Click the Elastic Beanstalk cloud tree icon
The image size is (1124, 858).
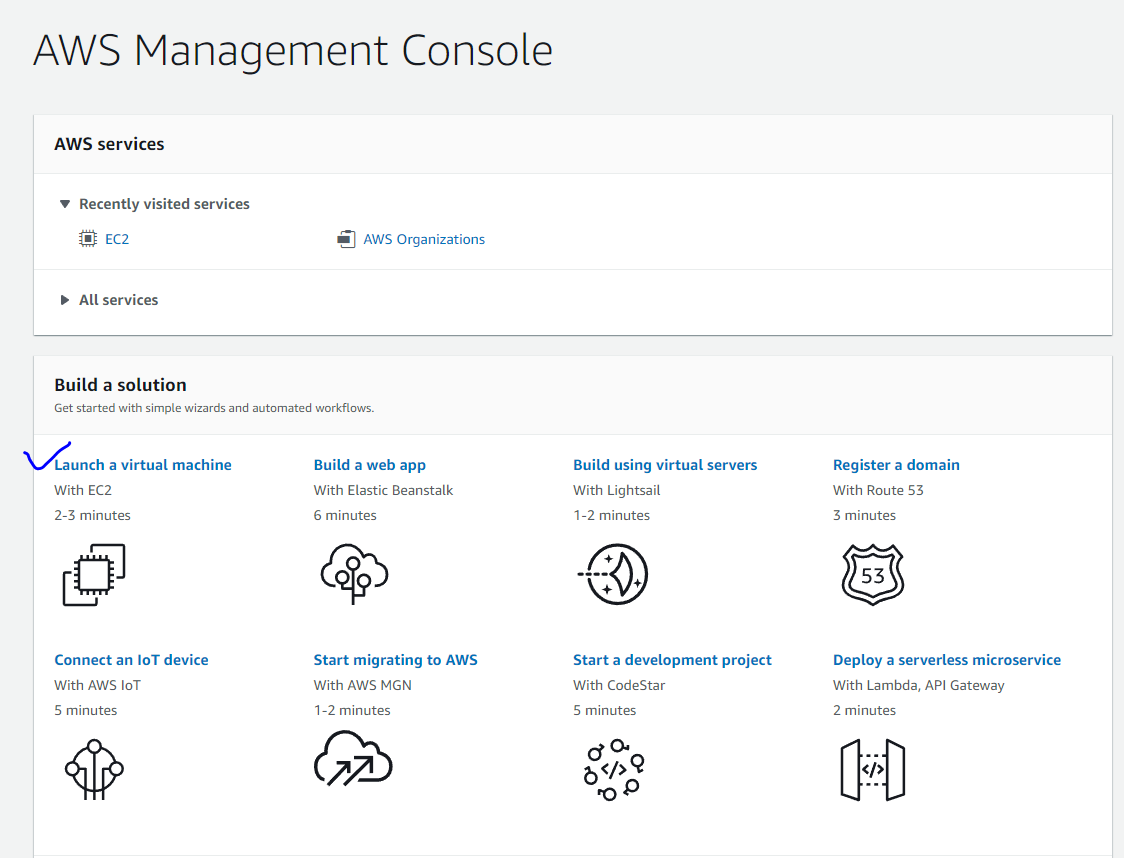(354, 574)
